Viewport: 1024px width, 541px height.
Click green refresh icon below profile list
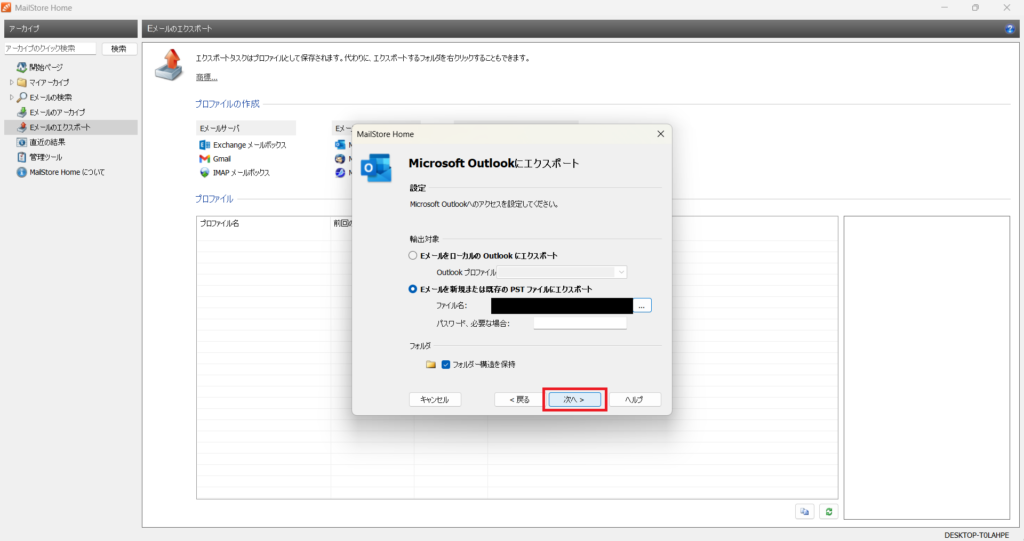pos(829,512)
